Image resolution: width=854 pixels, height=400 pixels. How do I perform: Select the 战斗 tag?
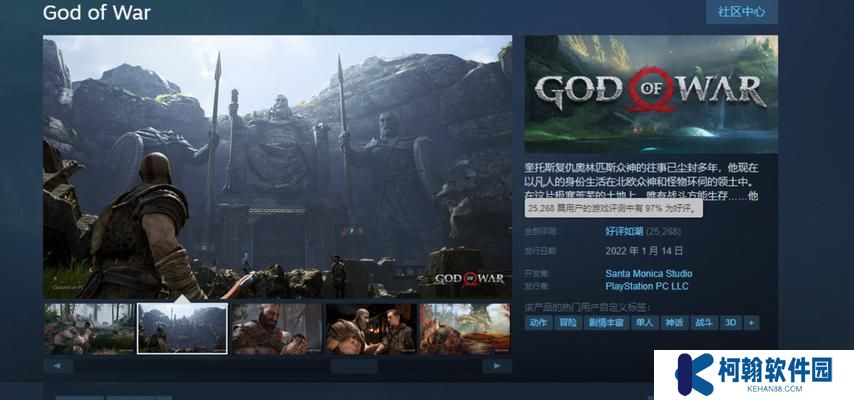tap(704, 323)
